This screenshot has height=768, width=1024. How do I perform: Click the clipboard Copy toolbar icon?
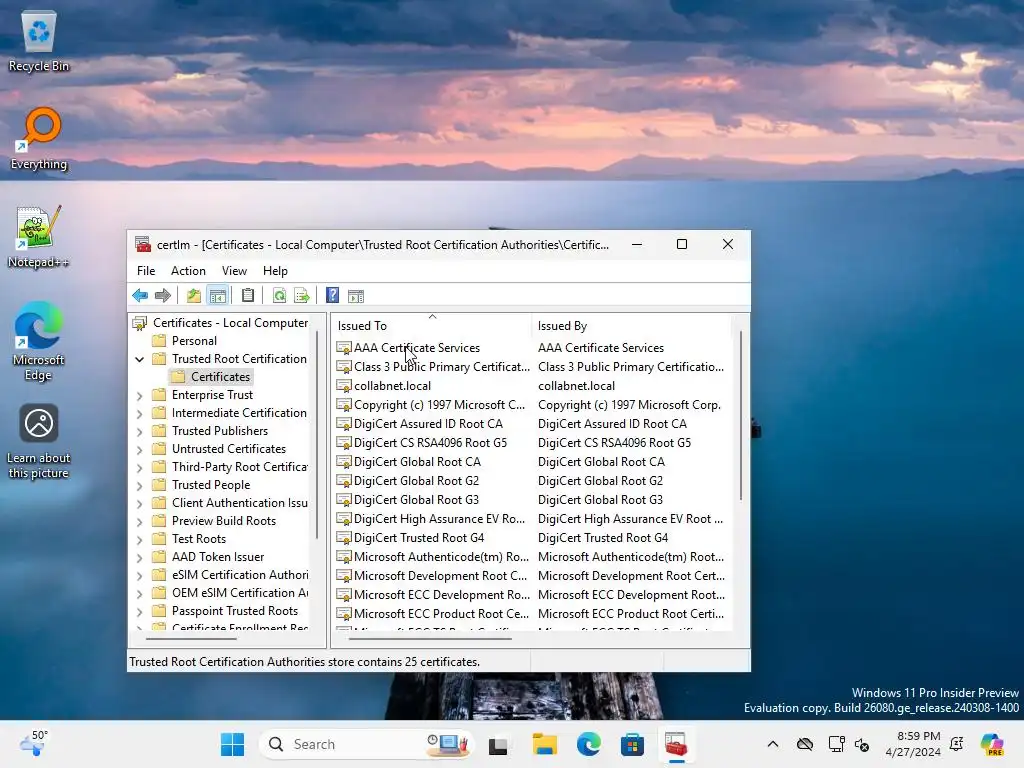[248, 296]
